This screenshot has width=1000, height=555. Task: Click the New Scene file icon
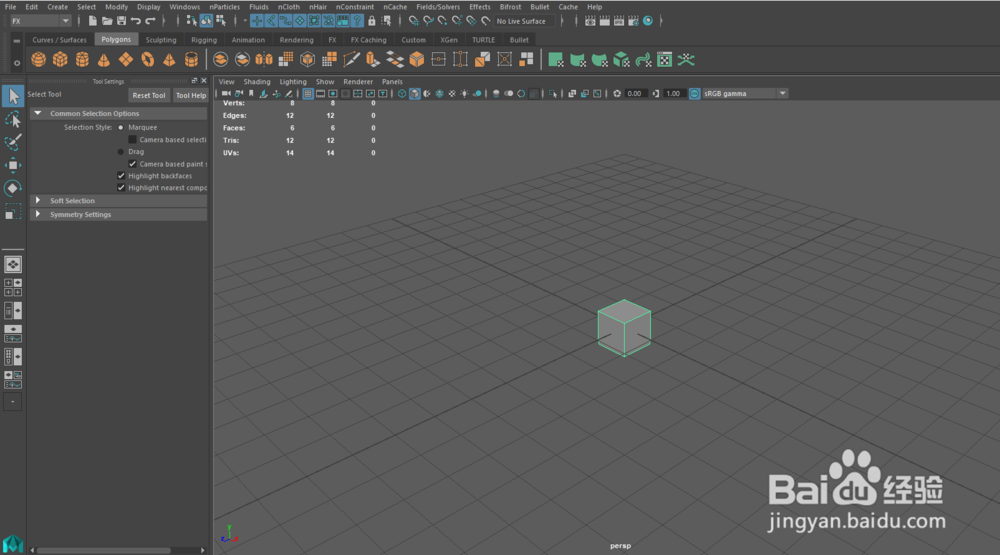[x=92, y=21]
